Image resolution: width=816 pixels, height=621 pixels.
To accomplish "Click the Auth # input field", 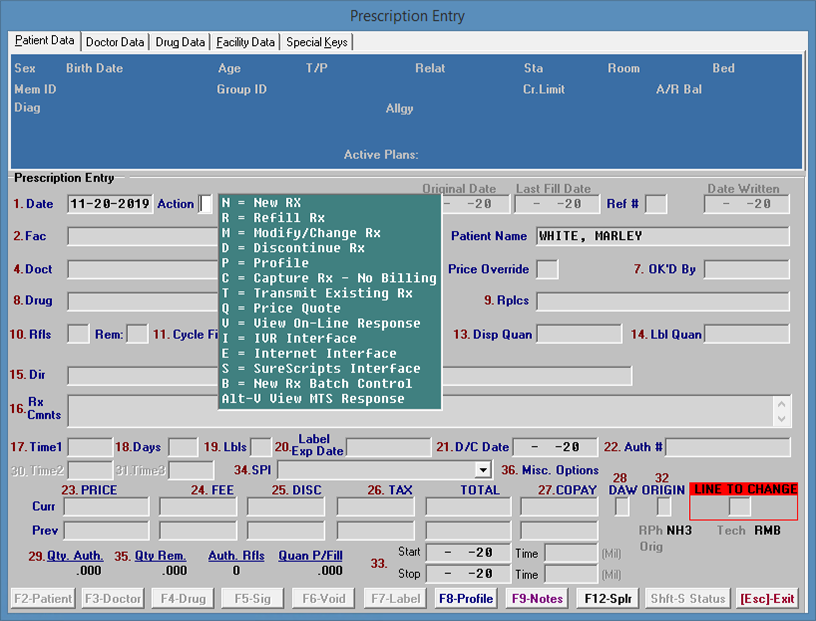I will click(727, 447).
